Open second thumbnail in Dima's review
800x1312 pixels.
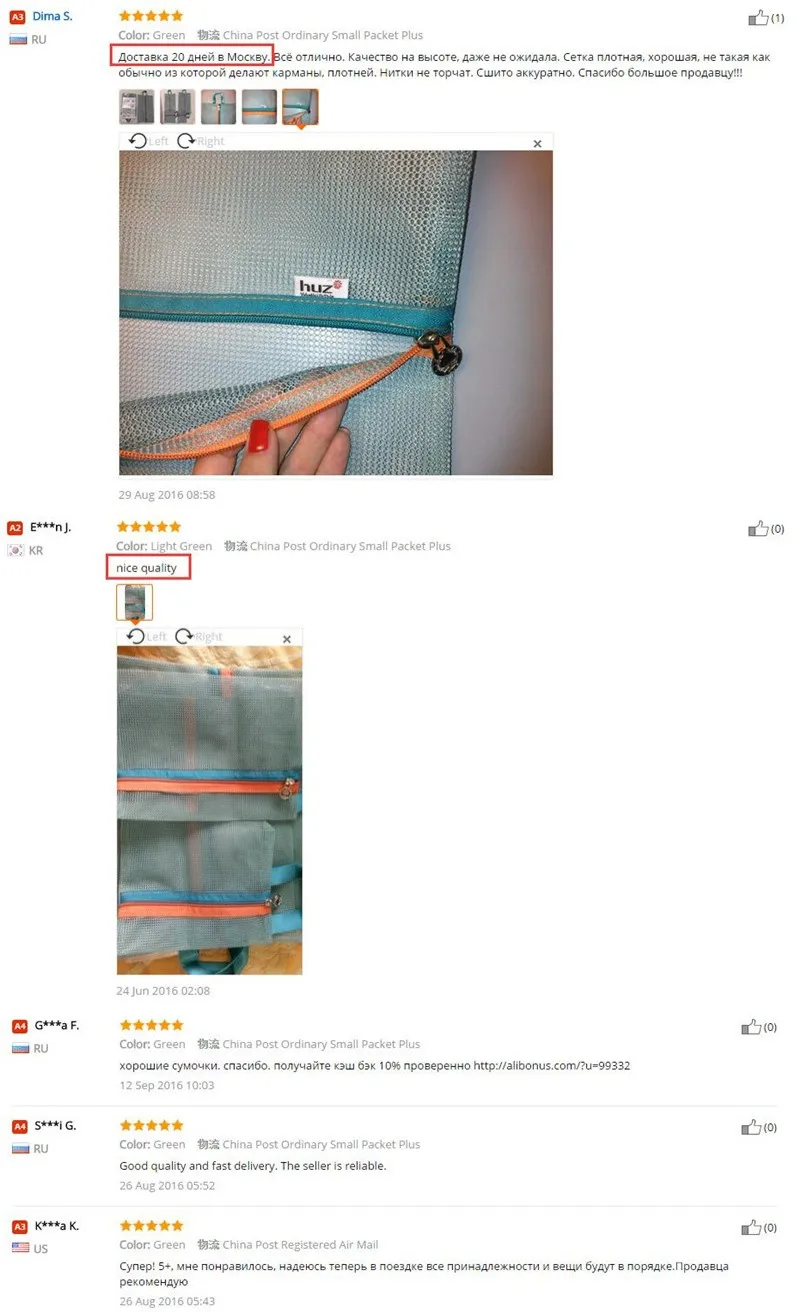pyautogui.click(x=177, y=106)
